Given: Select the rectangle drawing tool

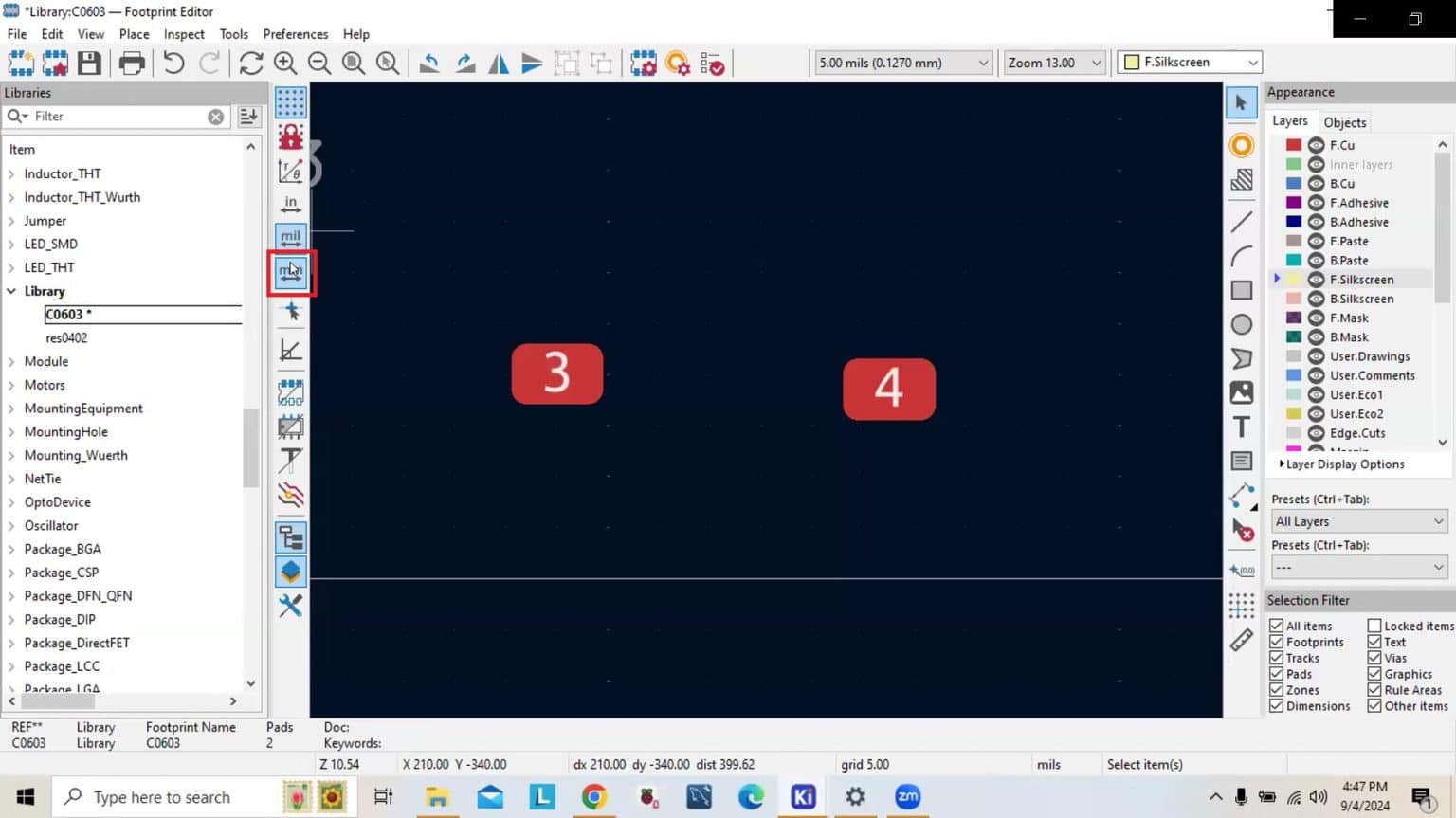Looking at the screenshot, I should 1242,289.
